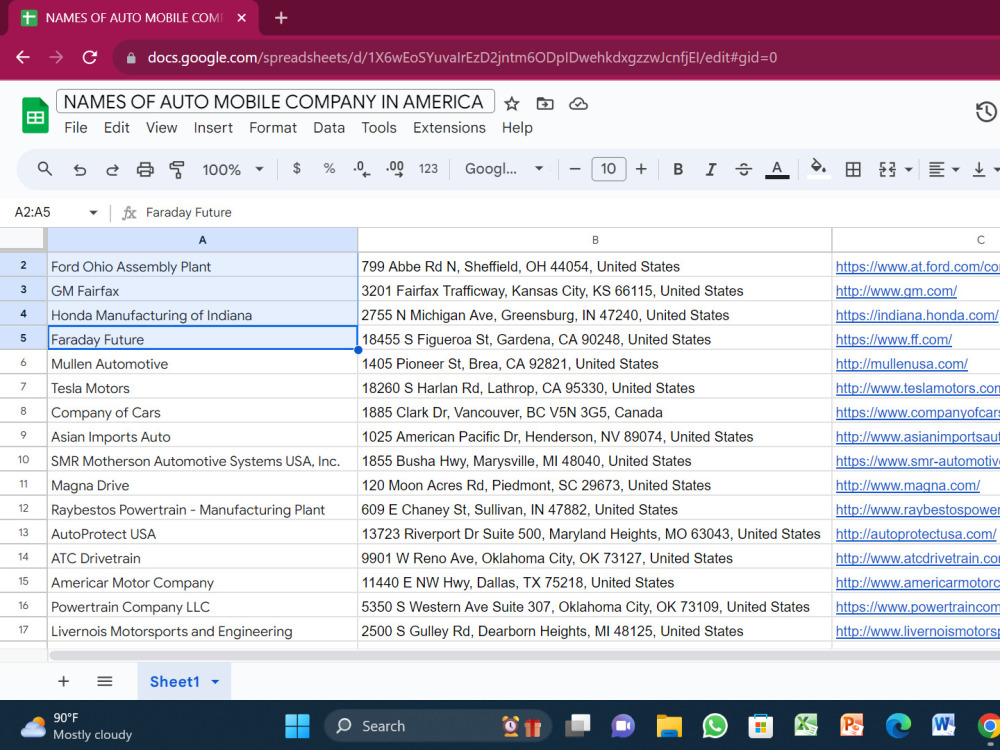Open the Format menu

[x=273, y=128]
